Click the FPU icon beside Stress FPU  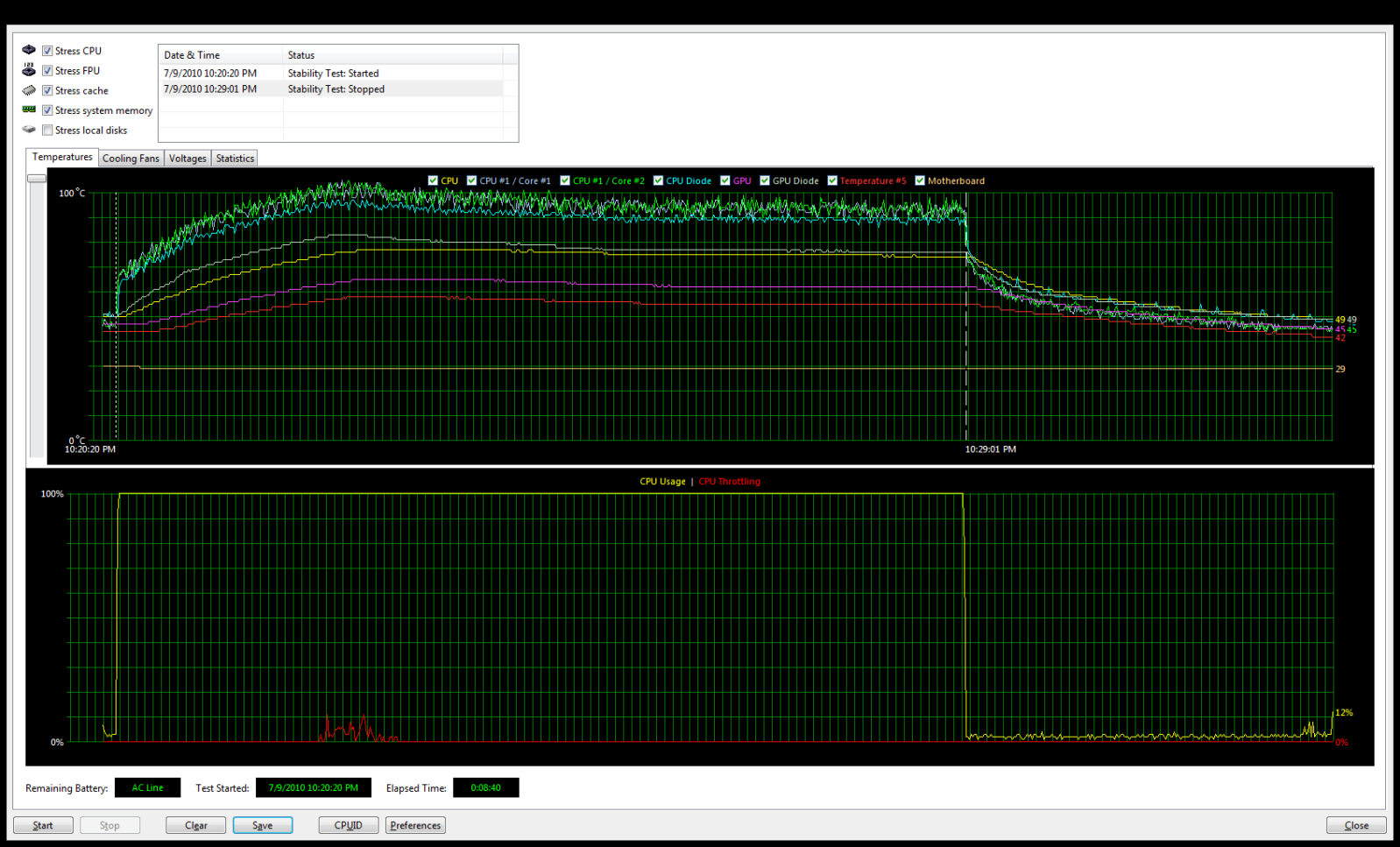coord(29,70)
